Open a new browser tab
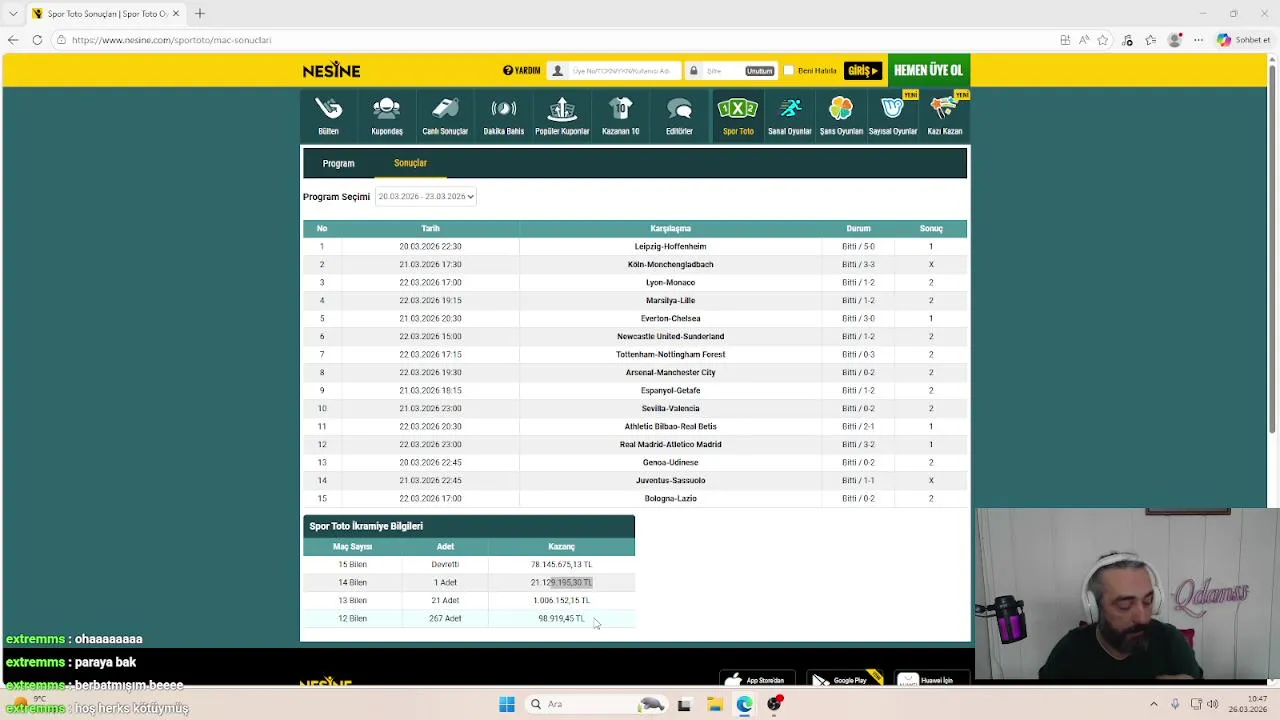1280x720 pixels. tap(200, 14)
